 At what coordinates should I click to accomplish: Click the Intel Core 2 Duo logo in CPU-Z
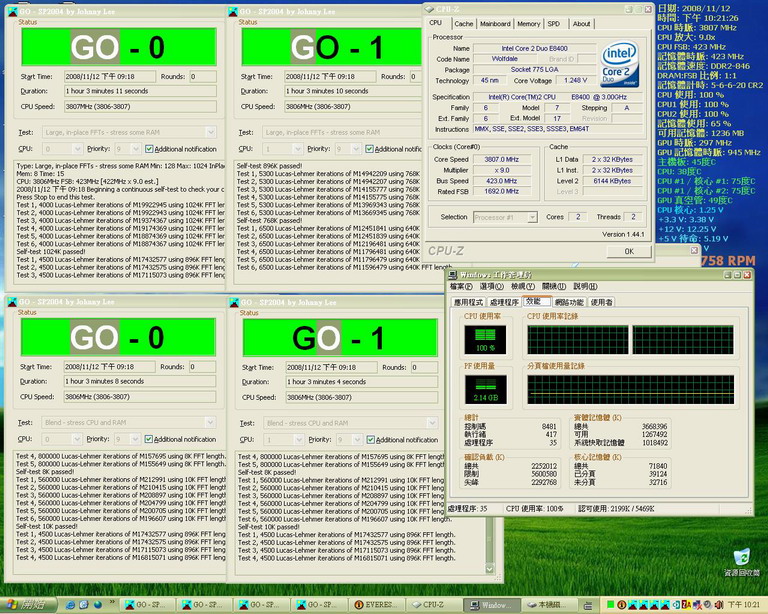(x=620, y=64)
